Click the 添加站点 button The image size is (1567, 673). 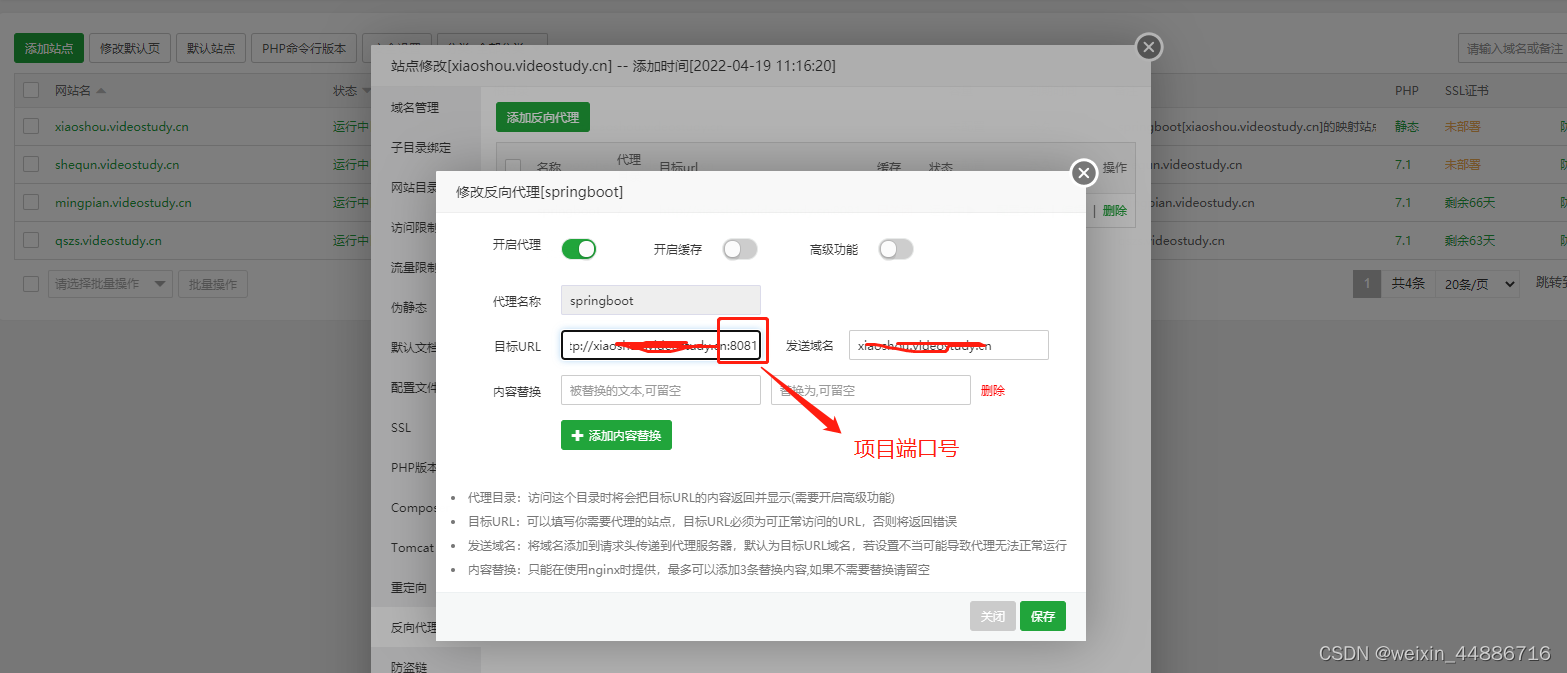47,47
